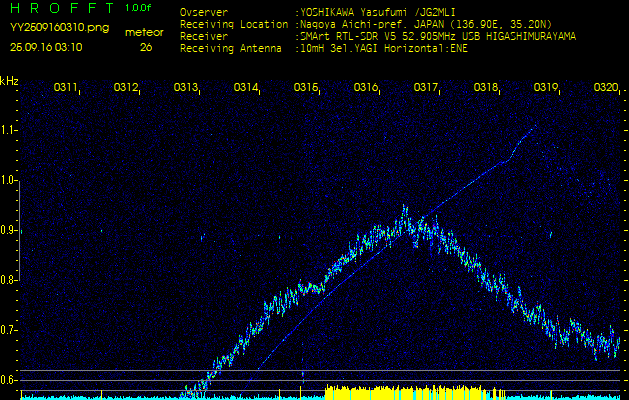This screenshot has height=400, width=629.
Task: Click the yellow meteor label
Action: click(145, 32)
